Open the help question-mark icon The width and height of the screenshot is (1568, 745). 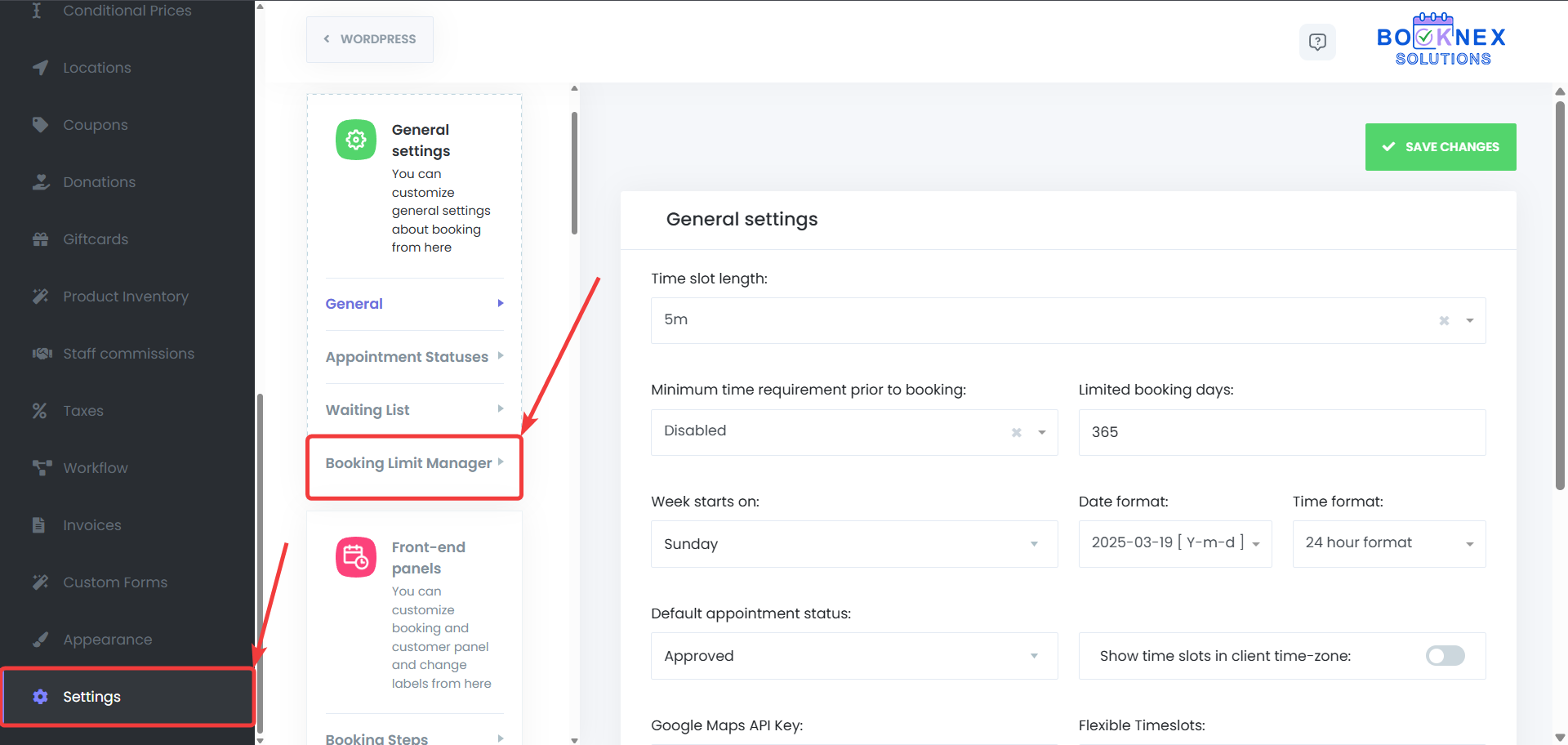pyautogui.click(x=1317, y=42)
